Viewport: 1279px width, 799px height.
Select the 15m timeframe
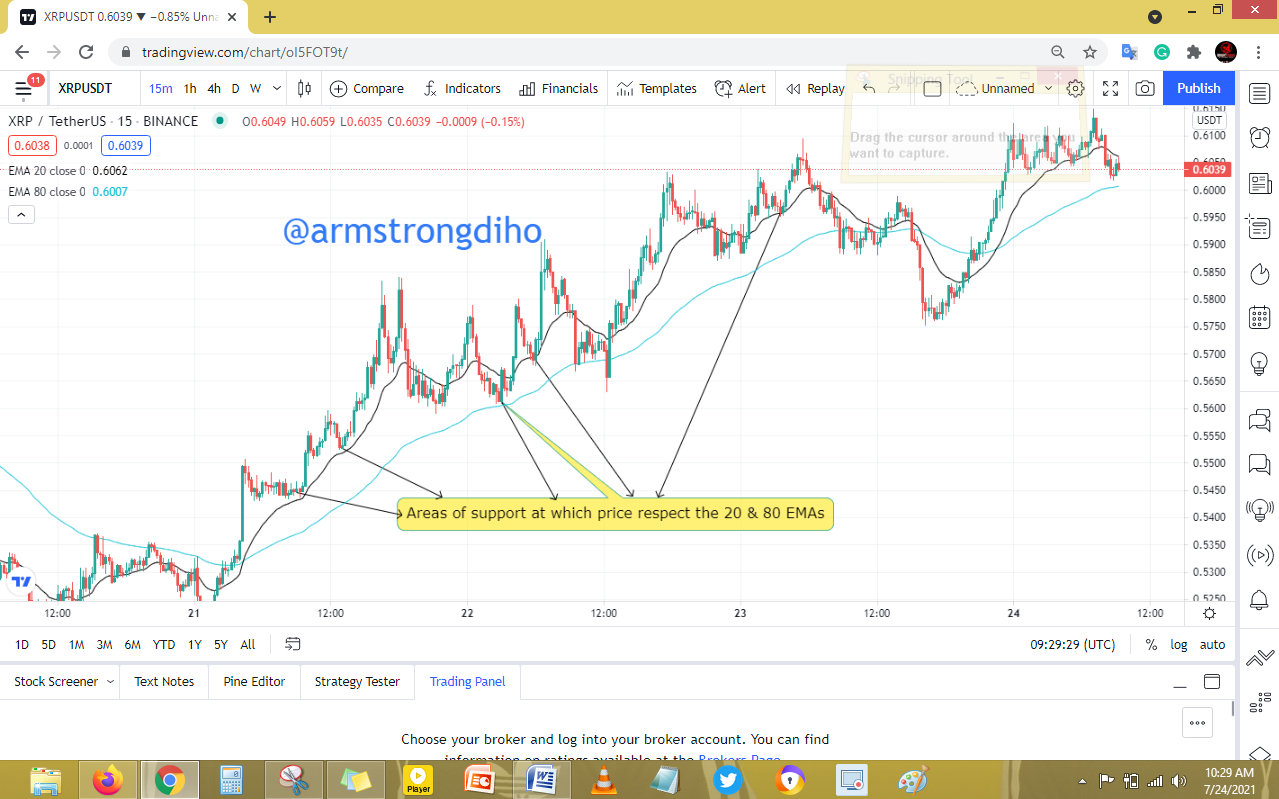click(161, 88)
